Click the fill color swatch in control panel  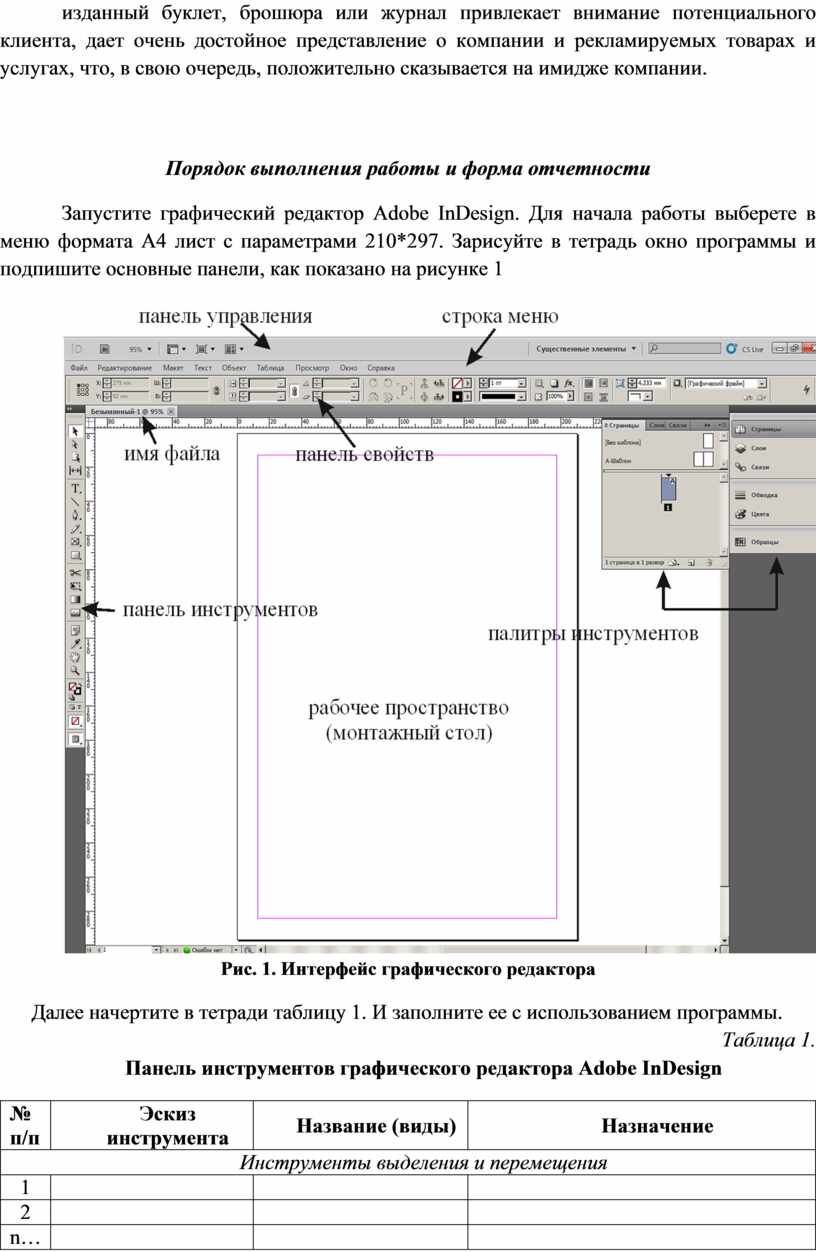click(457, 383)
